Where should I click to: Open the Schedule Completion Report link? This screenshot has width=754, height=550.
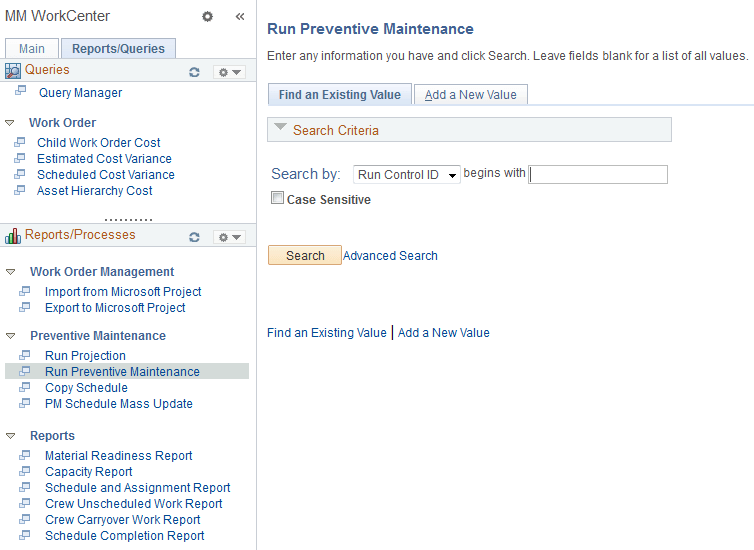(x=125, y=536)
